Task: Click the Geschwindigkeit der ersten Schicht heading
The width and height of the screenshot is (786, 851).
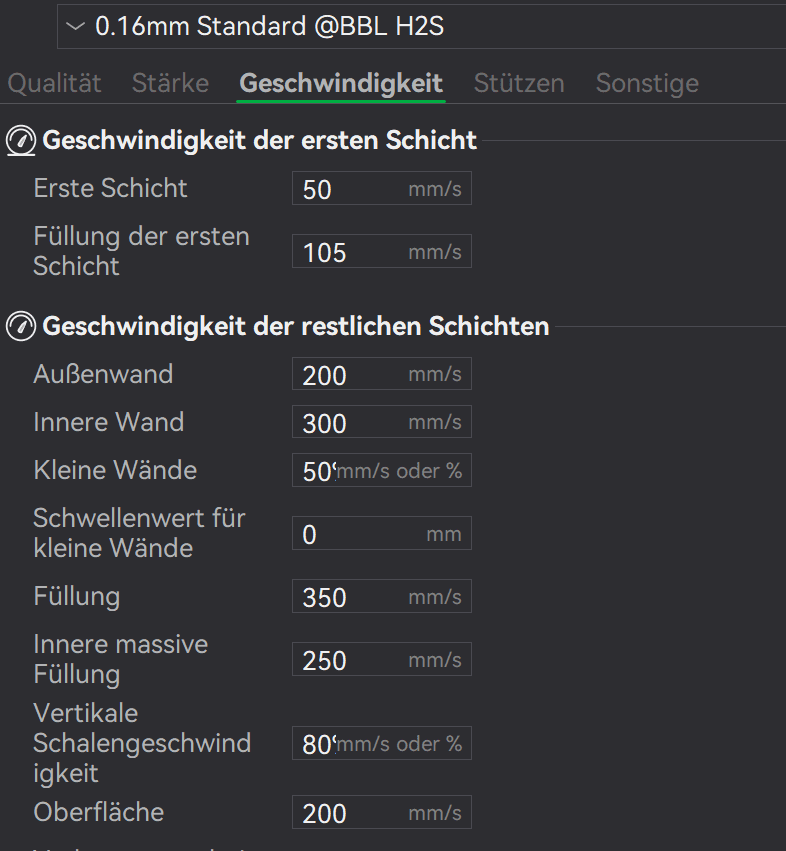Action: tap(260, 141)
